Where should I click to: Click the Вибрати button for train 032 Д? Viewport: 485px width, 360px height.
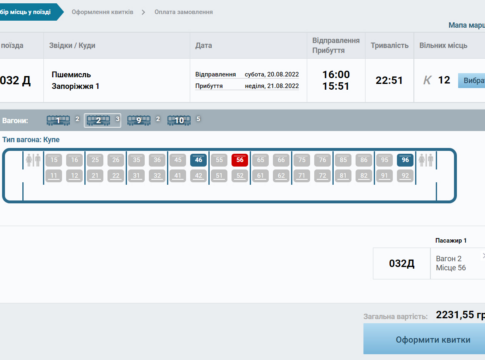coord(471,81)
